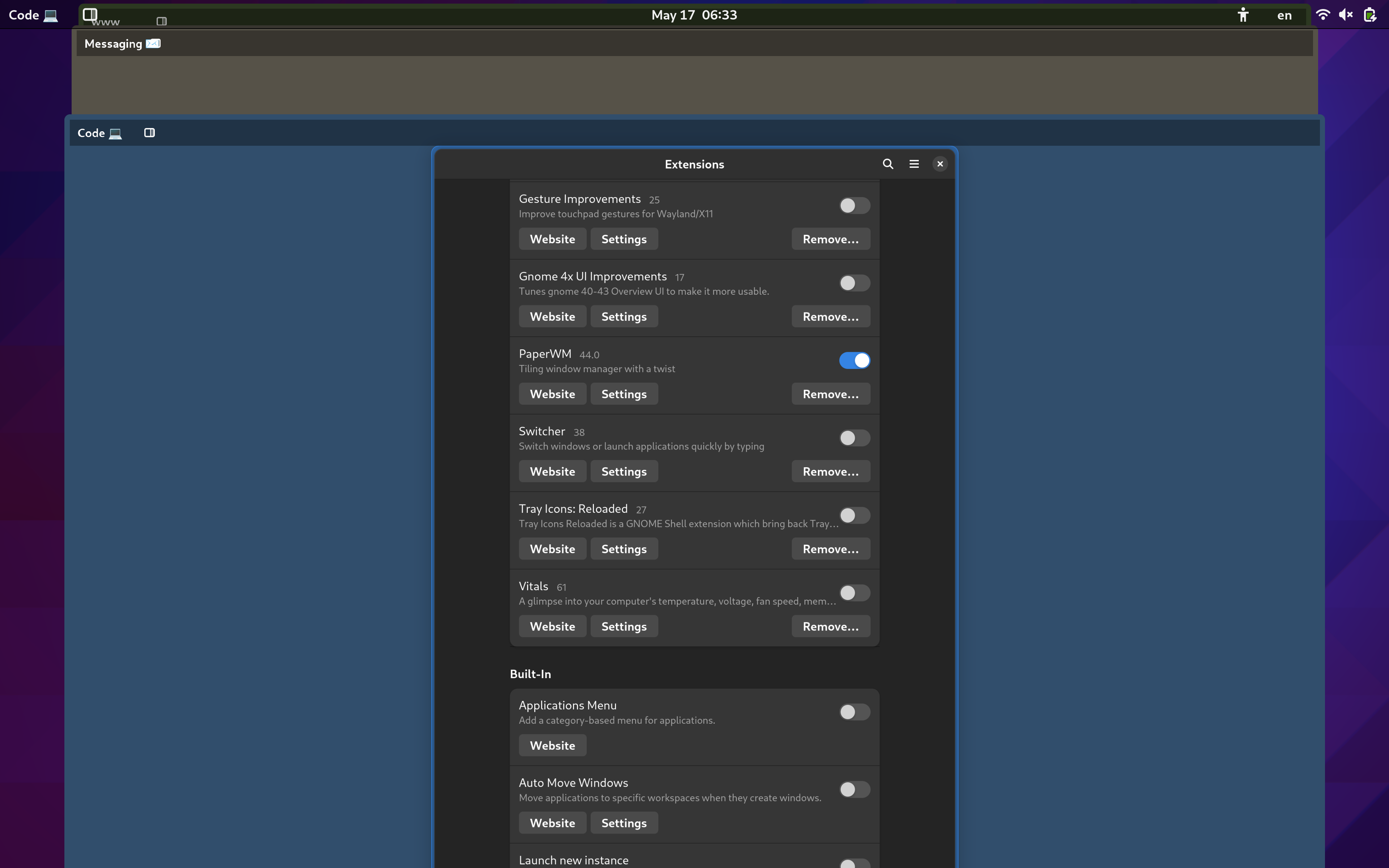Close the Extensions window
1389x868 pixels.
[x=940, y=163]
